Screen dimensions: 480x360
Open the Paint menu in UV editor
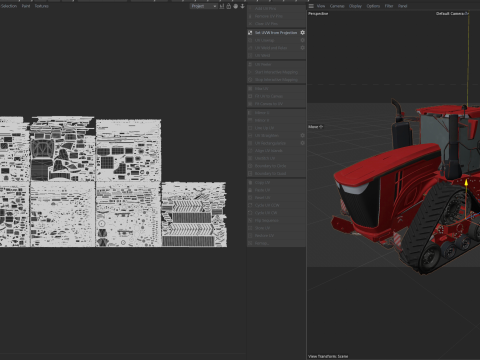(x=26, y=6)
